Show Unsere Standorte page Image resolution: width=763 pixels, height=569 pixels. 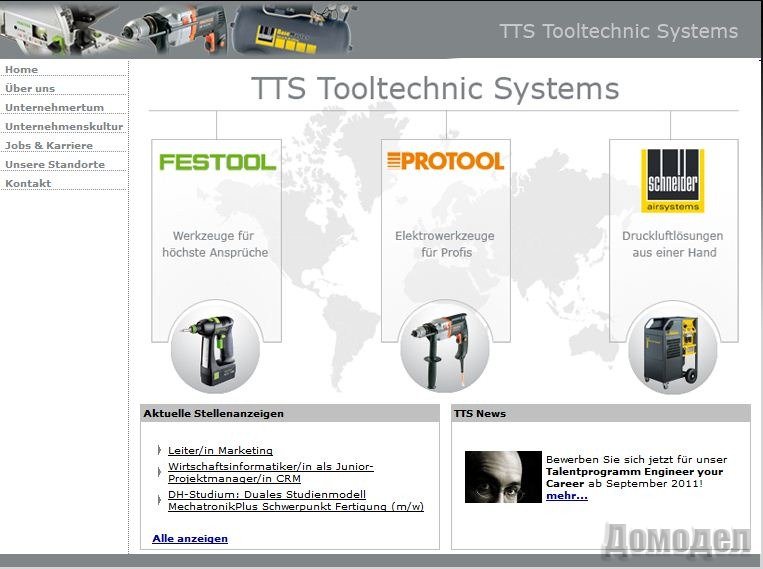coord(55,165)
